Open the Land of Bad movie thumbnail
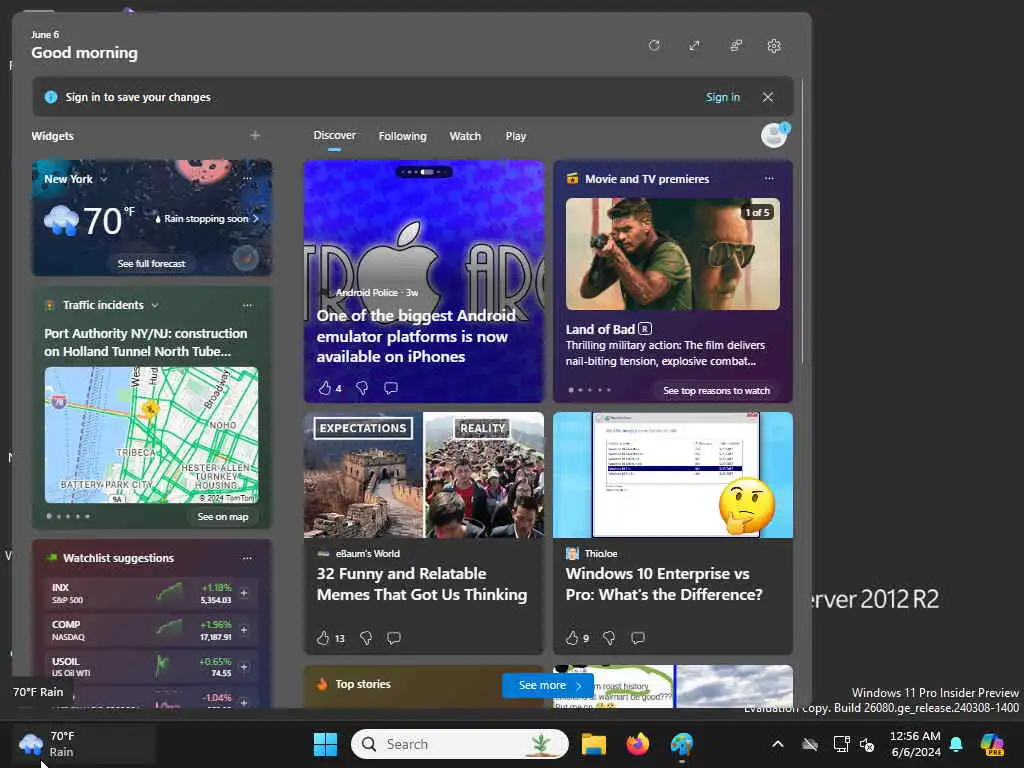Image resolution: width=1024 pixels, height=768 pixels. coord(673,254)
